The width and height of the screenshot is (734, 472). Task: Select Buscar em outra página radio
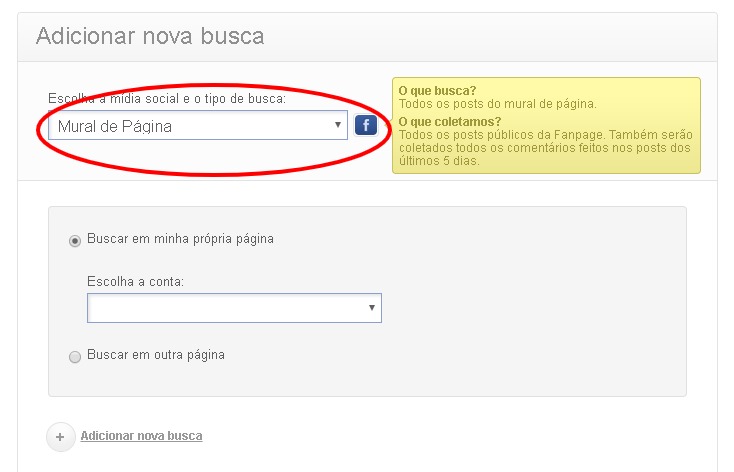[75, 357]
